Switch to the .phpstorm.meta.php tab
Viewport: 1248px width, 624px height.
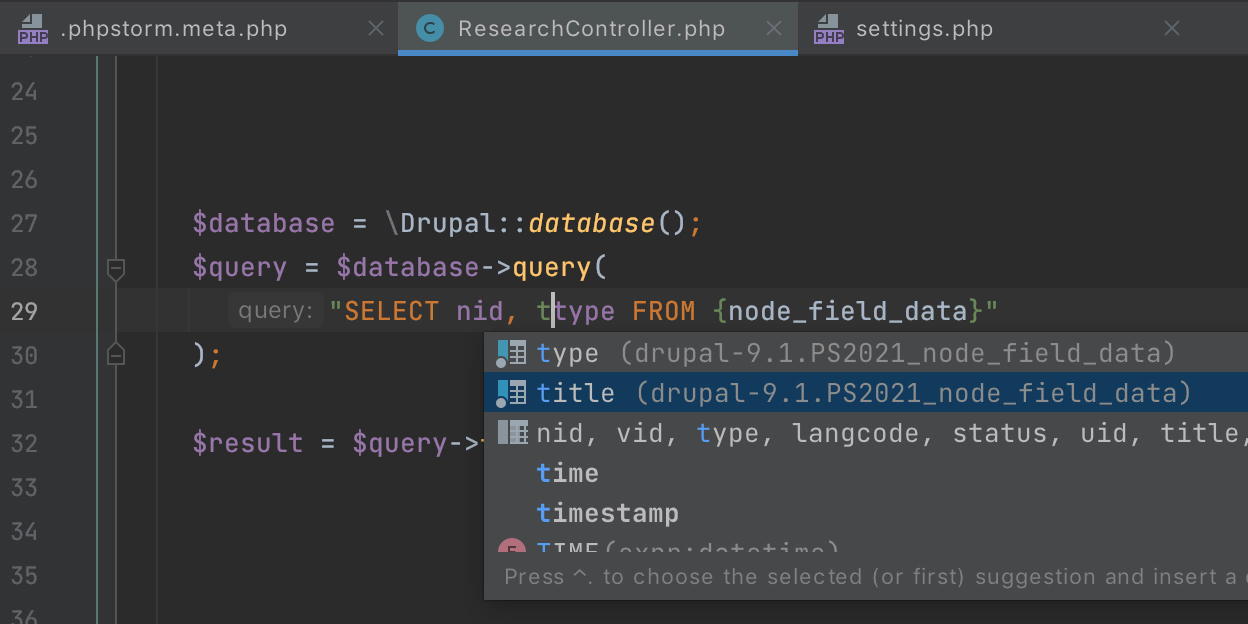point(199,28)
